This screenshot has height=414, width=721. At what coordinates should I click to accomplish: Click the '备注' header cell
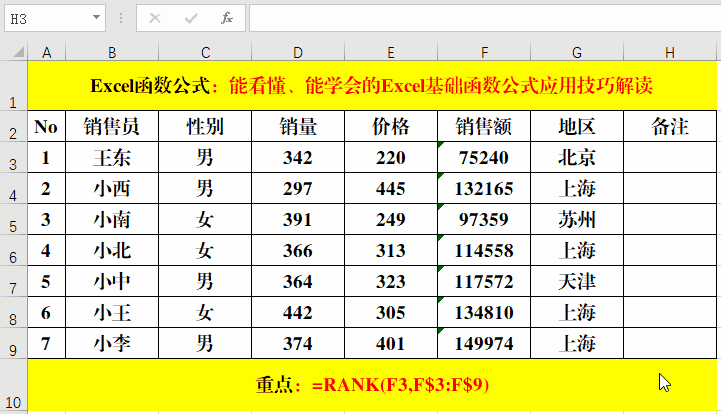tap(670, 126)
